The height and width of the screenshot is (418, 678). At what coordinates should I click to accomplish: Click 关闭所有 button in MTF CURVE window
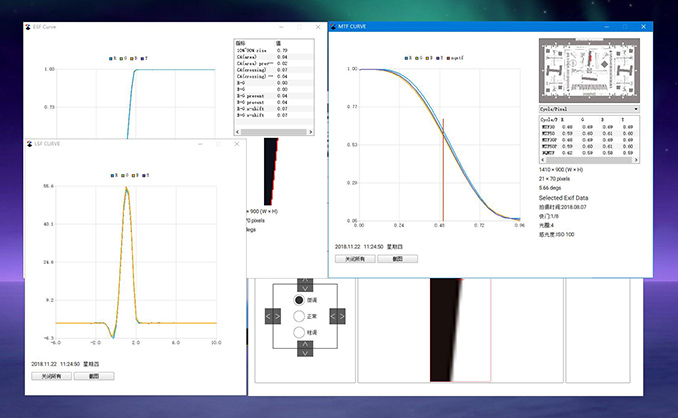click(353, 258)
